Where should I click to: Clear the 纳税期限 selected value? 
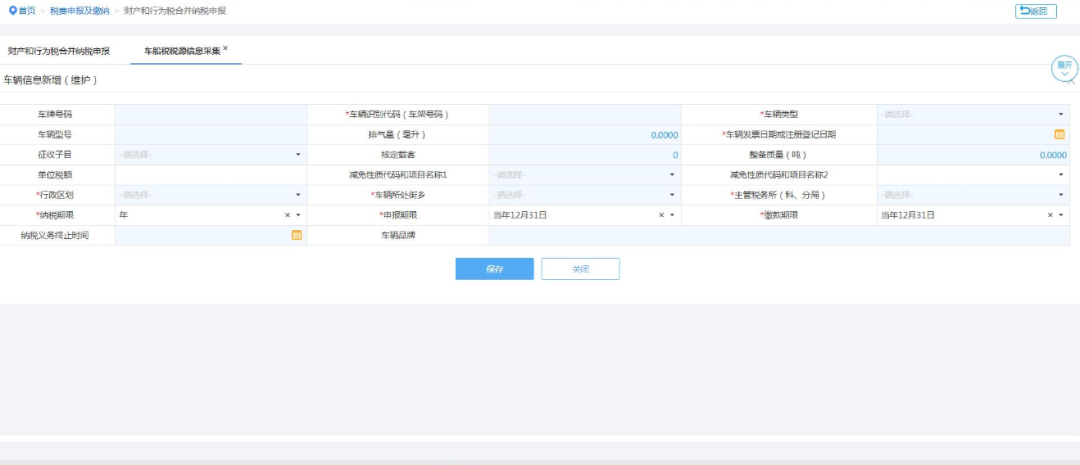pos(287,215)
